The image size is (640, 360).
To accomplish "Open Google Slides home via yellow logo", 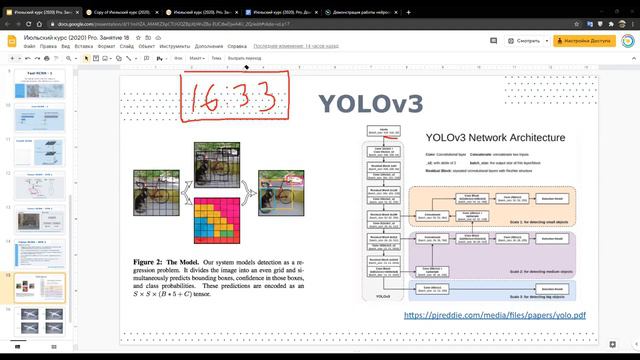I will pos(12,41).
